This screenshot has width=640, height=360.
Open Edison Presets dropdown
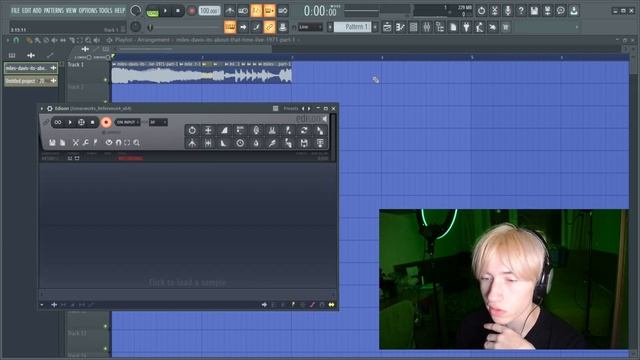(x=291, y=109)
